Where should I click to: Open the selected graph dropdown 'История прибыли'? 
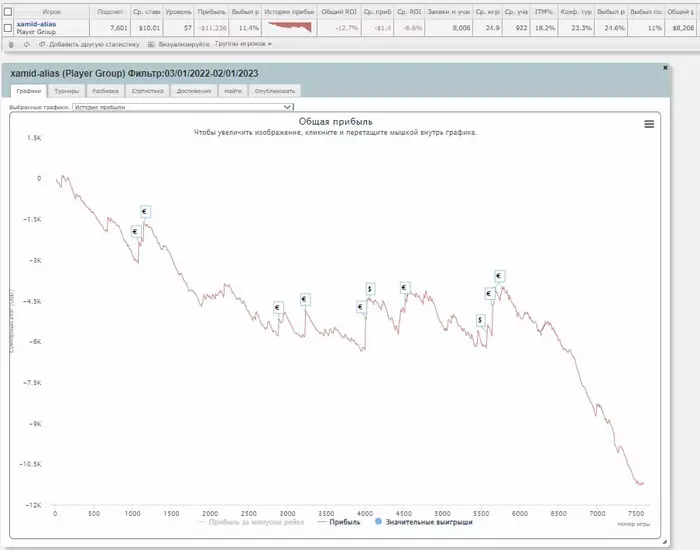183,107
